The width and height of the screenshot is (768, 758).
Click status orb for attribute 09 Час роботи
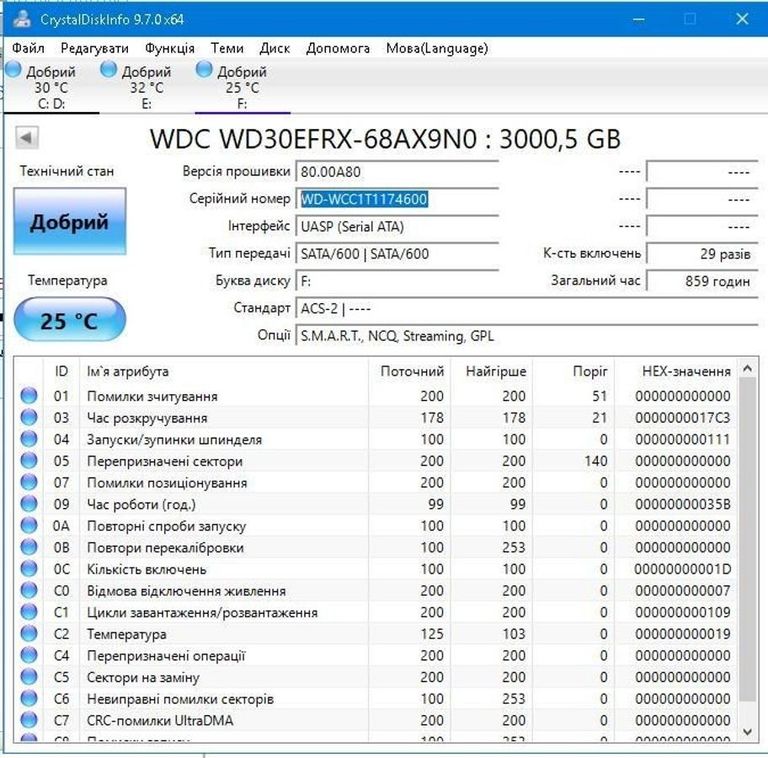pyautogui.click(x=29, y=504)
